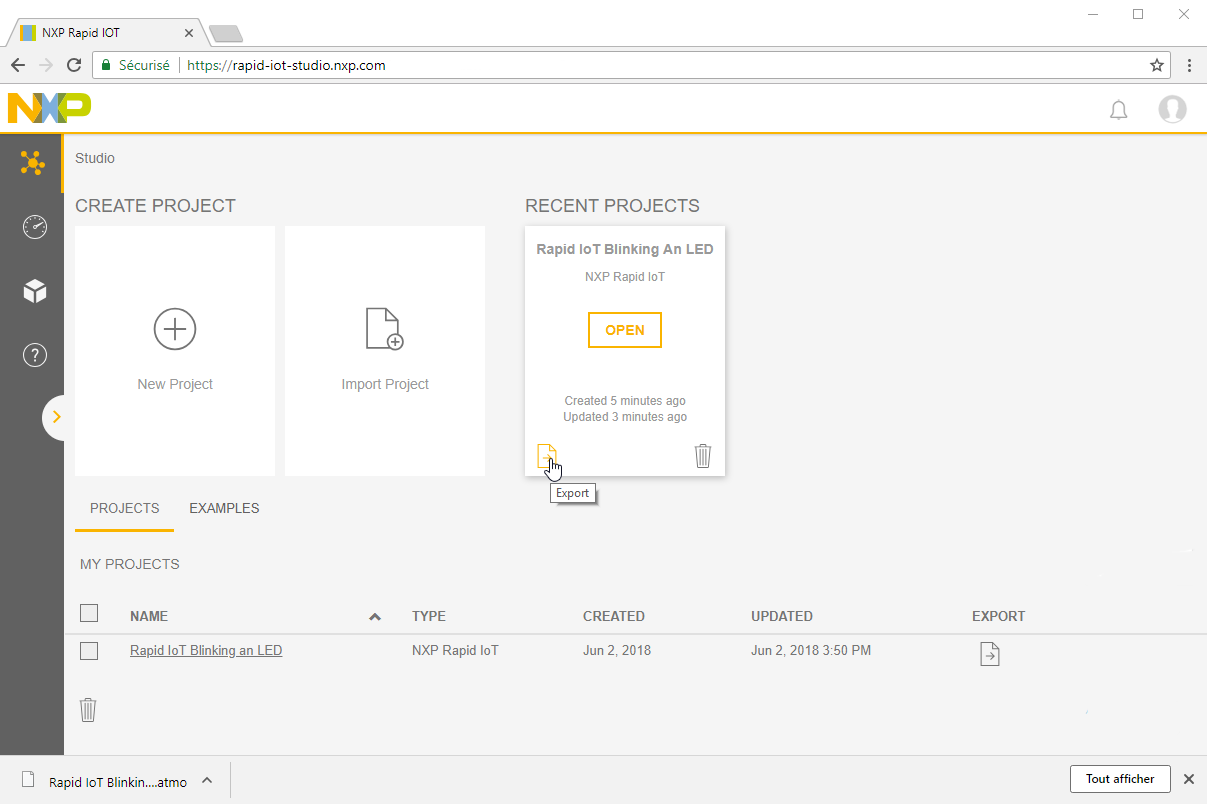Toggle sort order with Name column arrow
Image resolution: width=1207 pixels, height=804 pixels.
click(x=375, y=617)
